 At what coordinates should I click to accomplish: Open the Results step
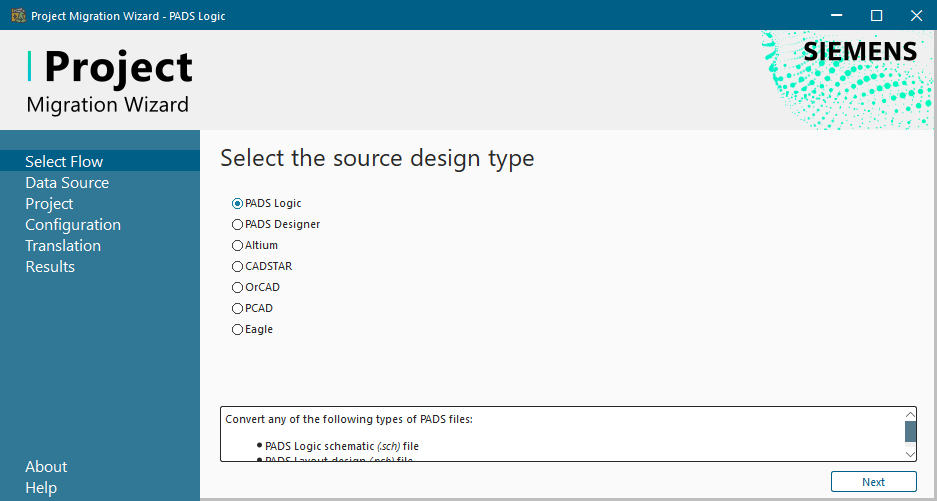pos(50,267)
